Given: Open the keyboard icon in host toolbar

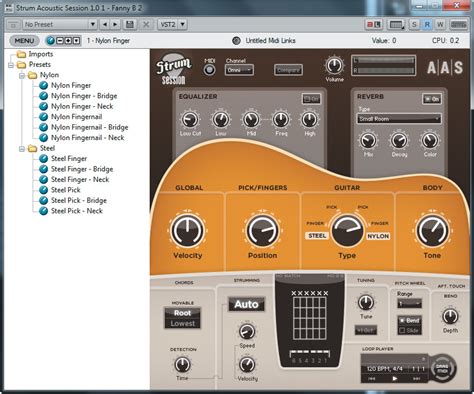Looking at the screenshot, I should tap(396, 24).
